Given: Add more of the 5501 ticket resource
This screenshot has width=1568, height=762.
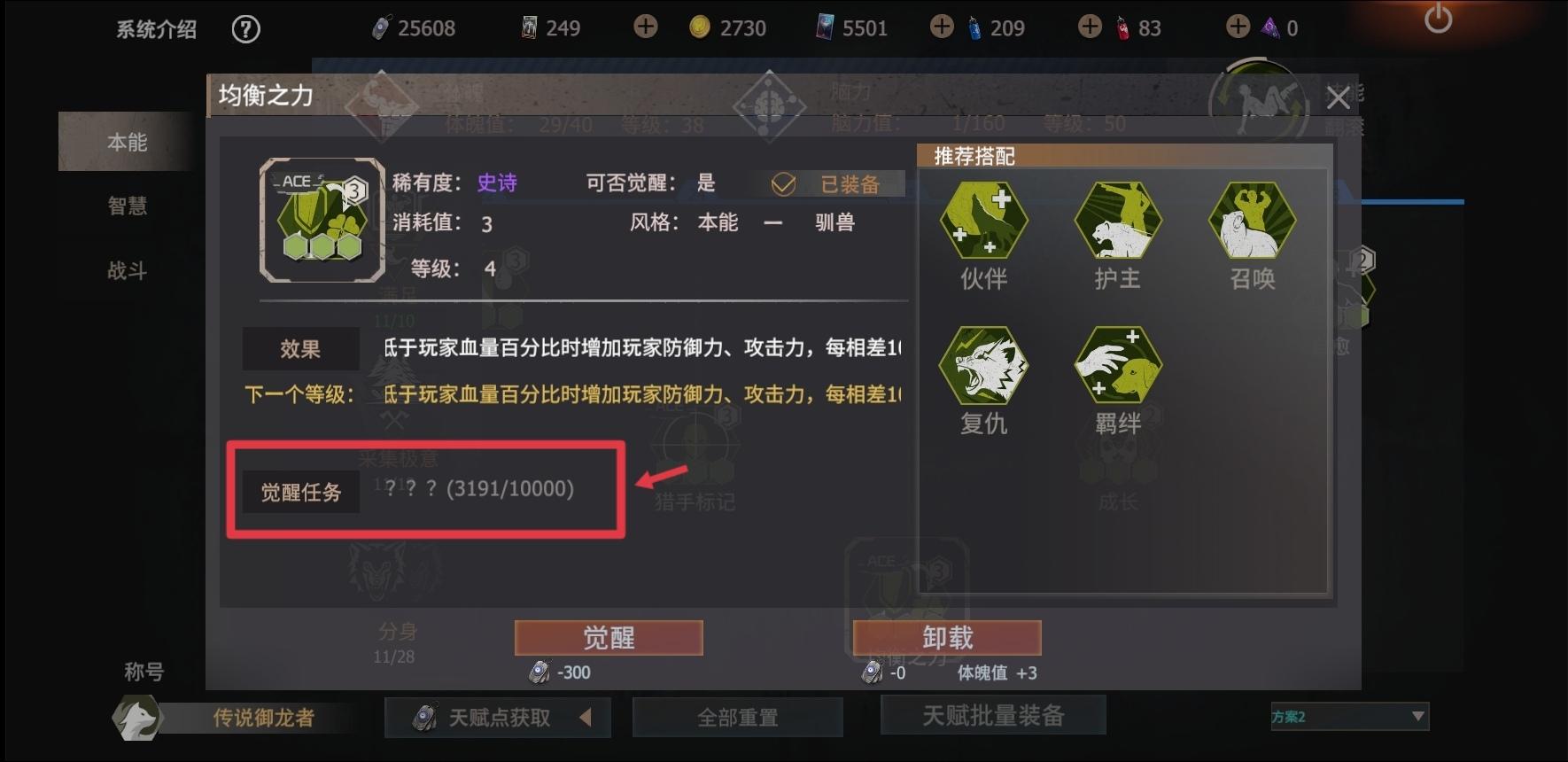Looking at the screenshot, I should coord(942,27).
